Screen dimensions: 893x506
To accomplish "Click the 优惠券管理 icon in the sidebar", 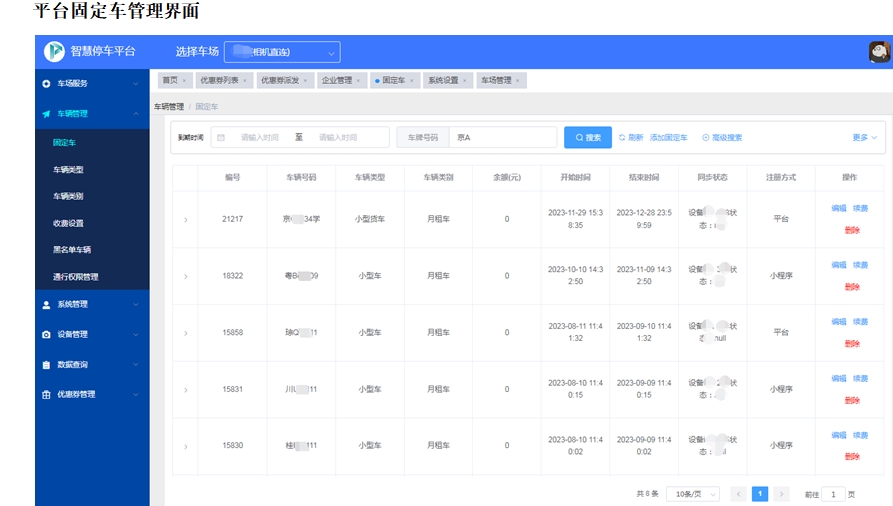I will coord(46,395).
